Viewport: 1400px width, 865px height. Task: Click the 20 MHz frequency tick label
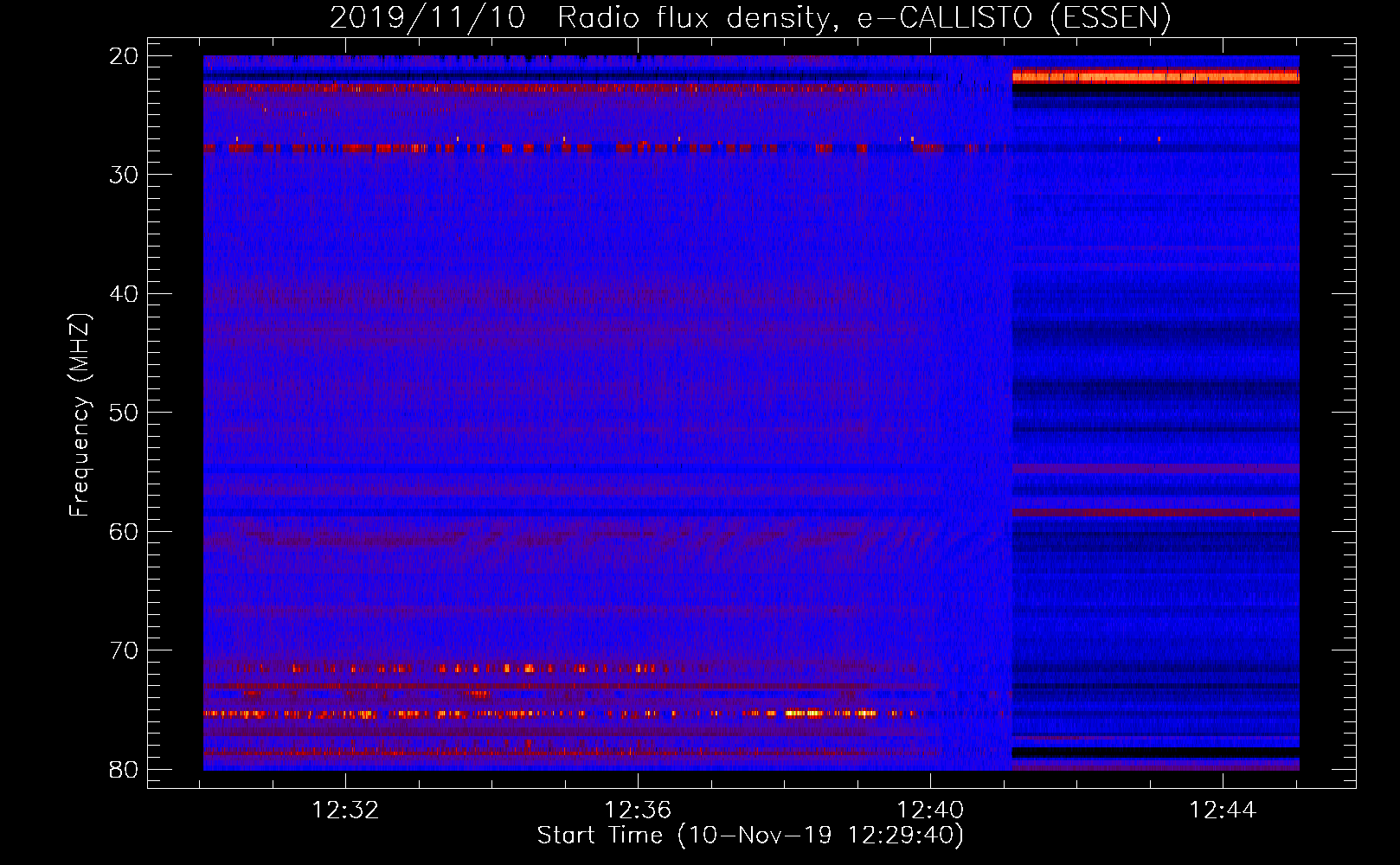point(125,56)
